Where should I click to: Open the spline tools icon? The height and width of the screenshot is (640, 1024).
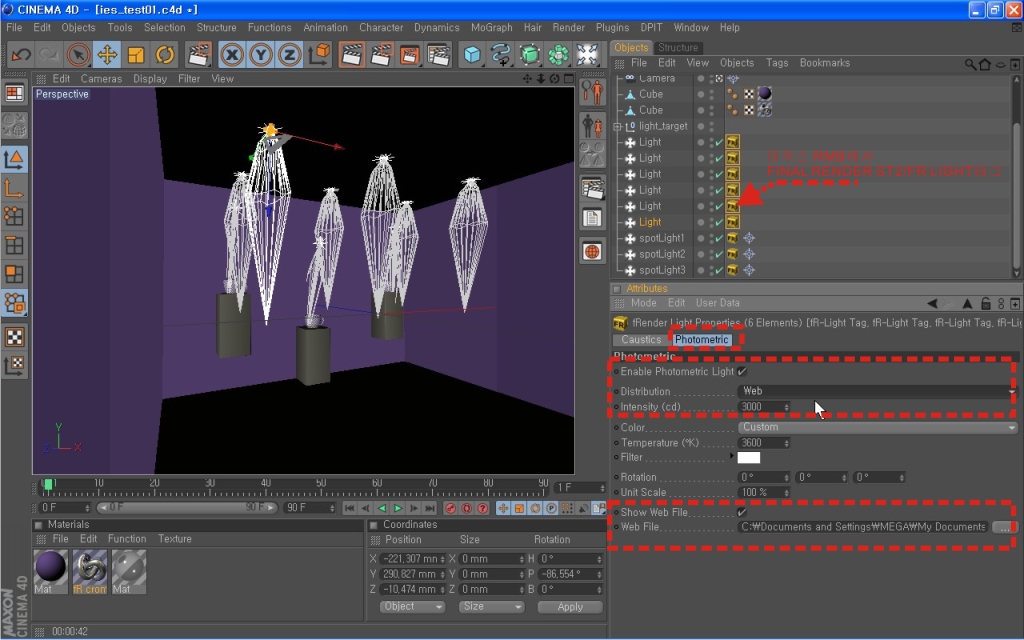click(x=501, y=55)
